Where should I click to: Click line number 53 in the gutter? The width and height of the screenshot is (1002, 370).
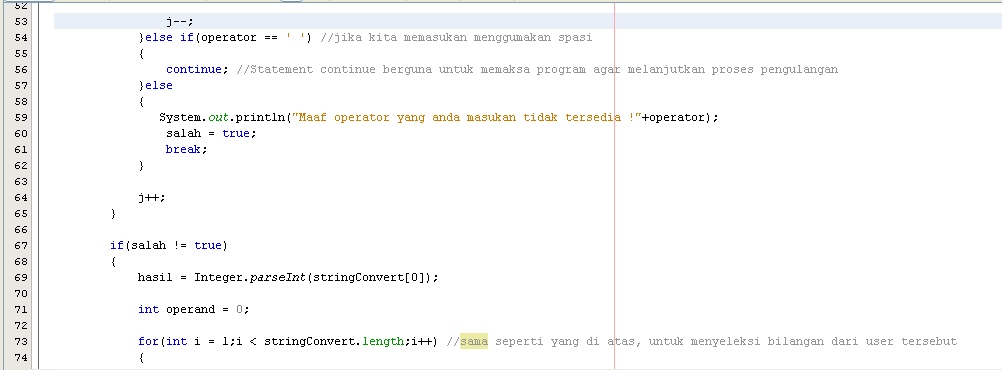(x=20, y=22)
